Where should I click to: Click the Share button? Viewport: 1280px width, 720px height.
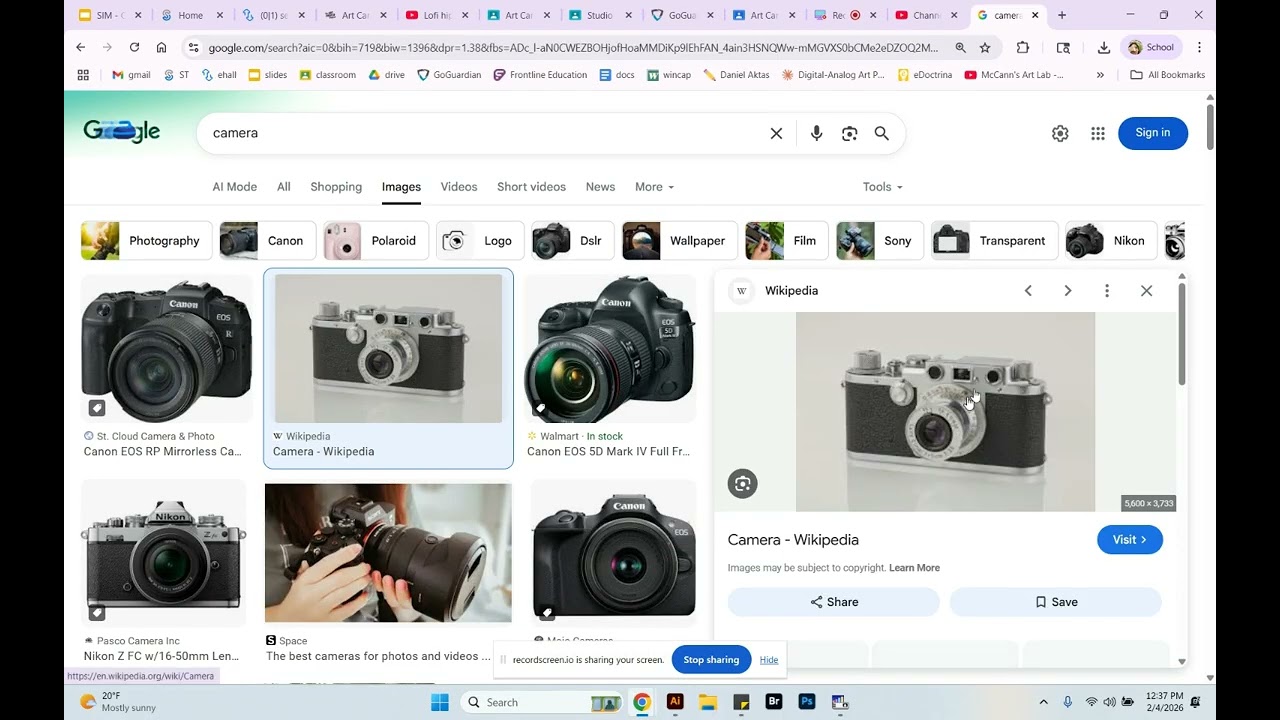(834, 602)
